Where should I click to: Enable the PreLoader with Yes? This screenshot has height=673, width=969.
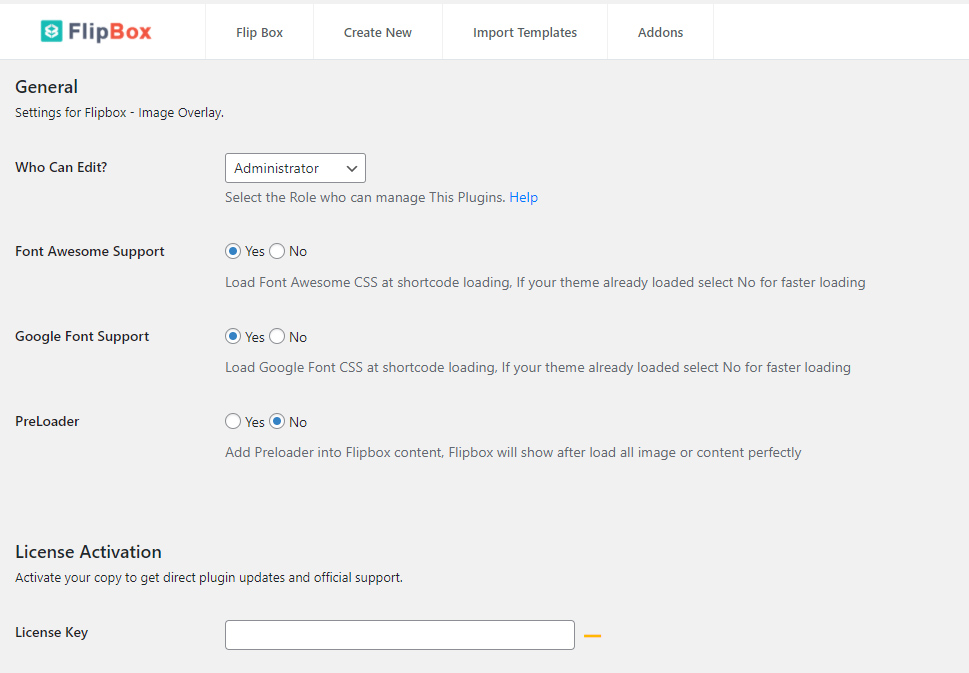click(x=233, y=421)
